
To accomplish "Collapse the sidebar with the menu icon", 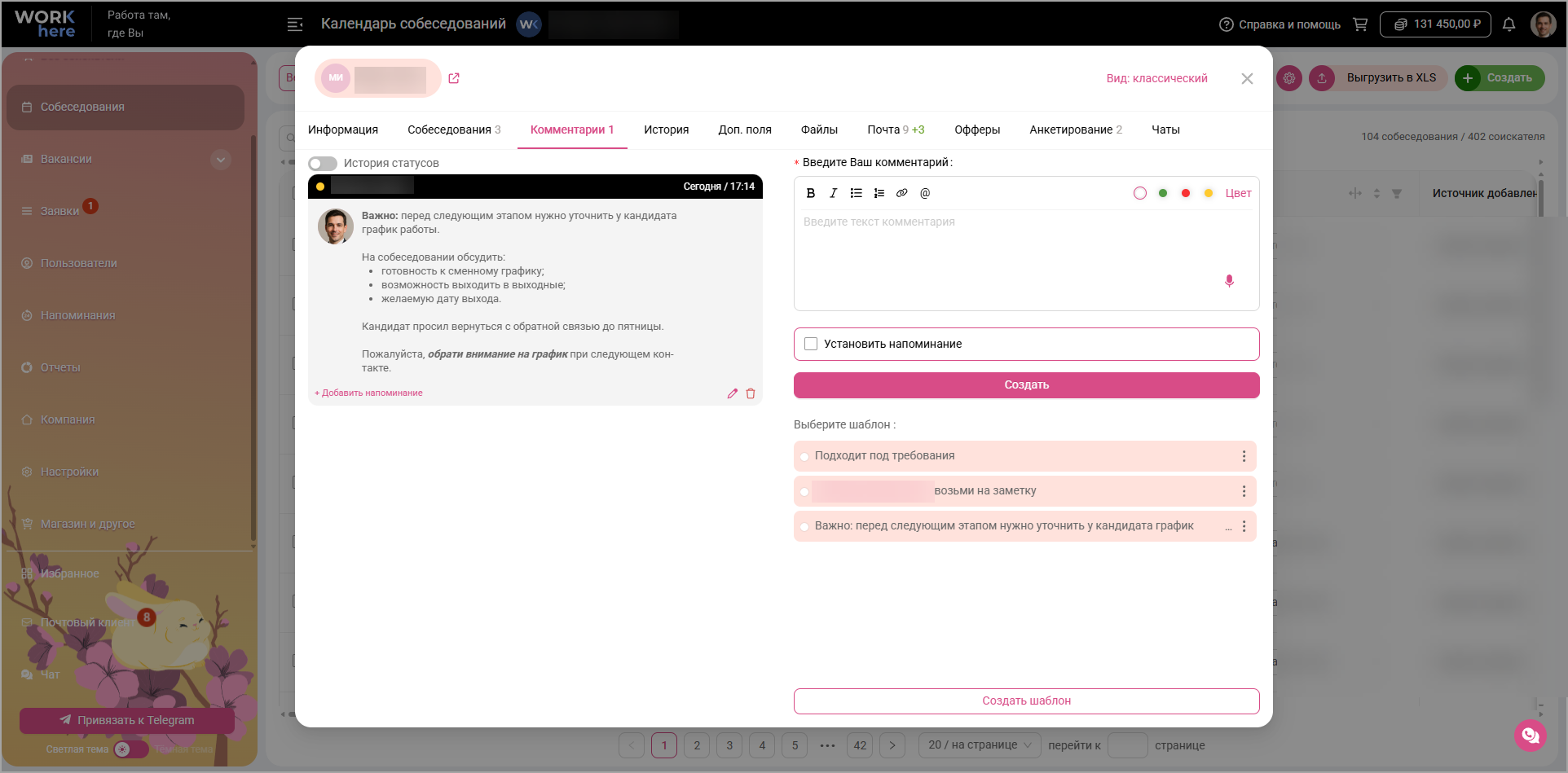I will [x=295, y=24].
